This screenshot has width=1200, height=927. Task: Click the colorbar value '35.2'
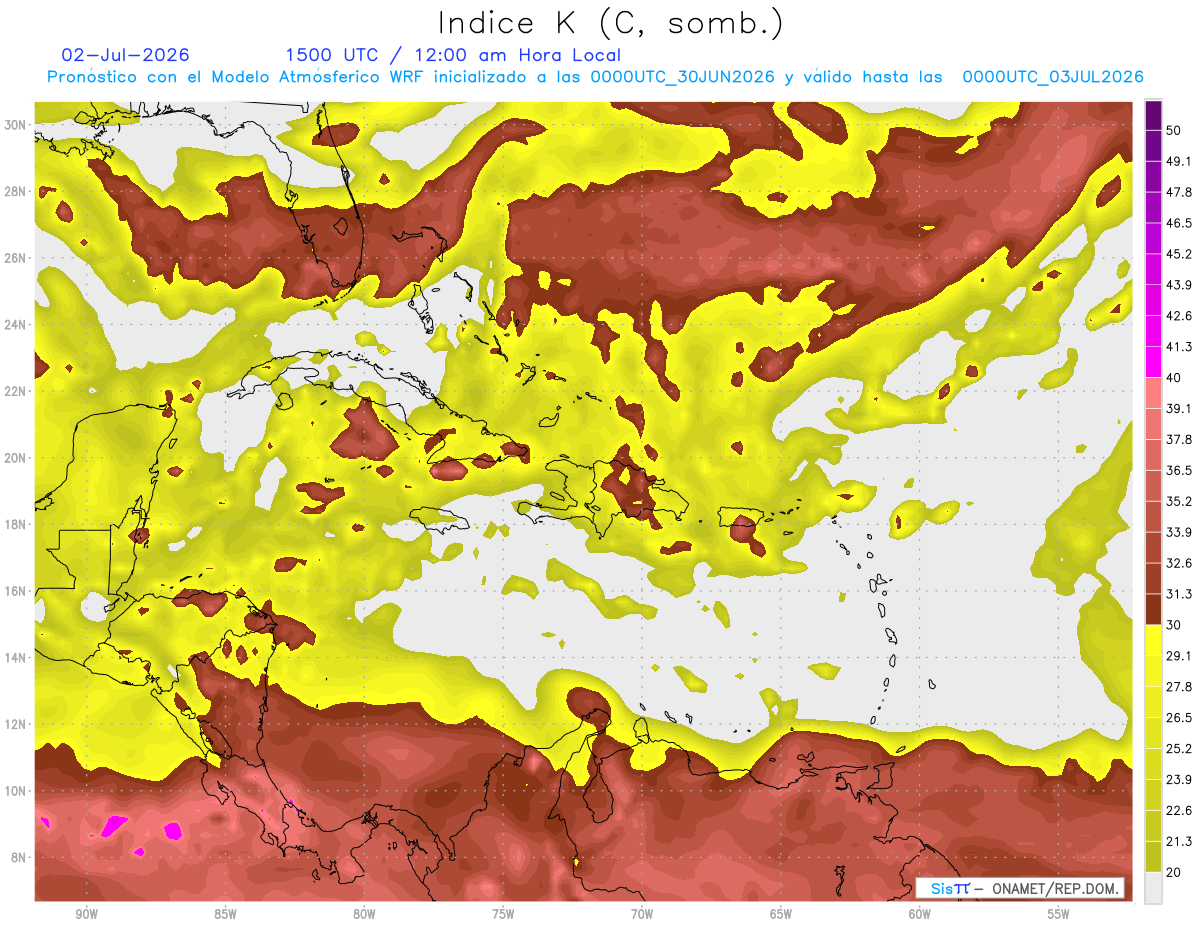[x=1178, y=502]
